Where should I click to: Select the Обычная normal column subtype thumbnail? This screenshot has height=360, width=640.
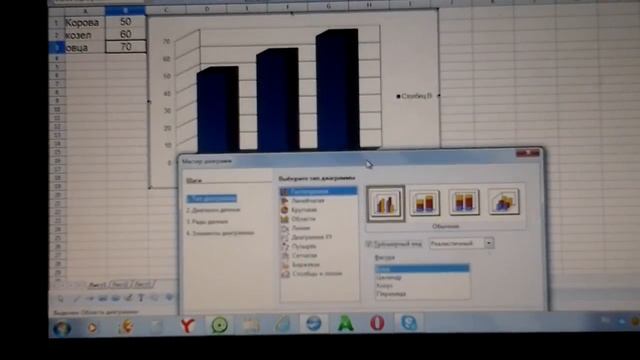[385, 203]
